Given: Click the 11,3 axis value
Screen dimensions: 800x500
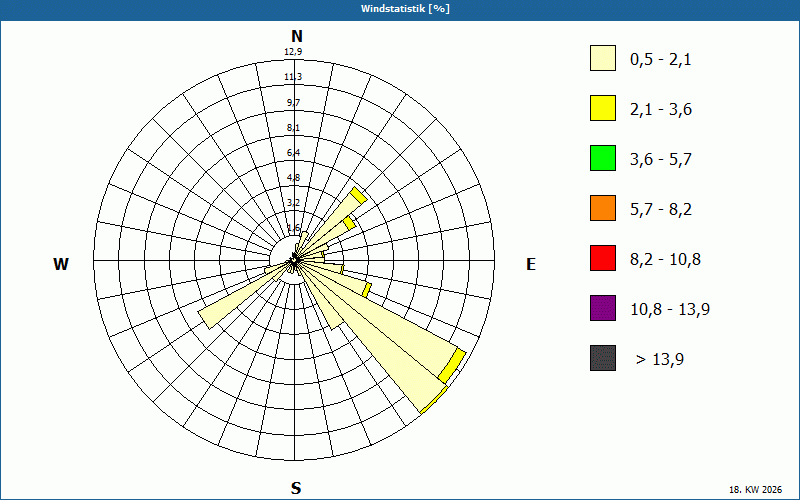Looking at the screenshot, I should click(x=293, y=77).
